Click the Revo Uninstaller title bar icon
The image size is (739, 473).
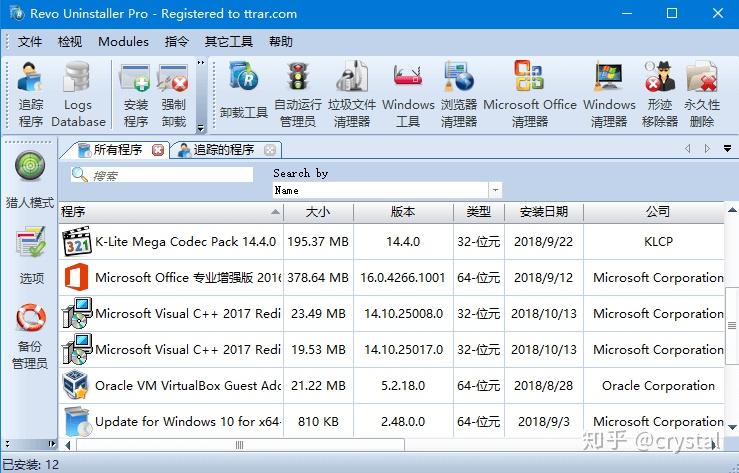coord(17,13)
